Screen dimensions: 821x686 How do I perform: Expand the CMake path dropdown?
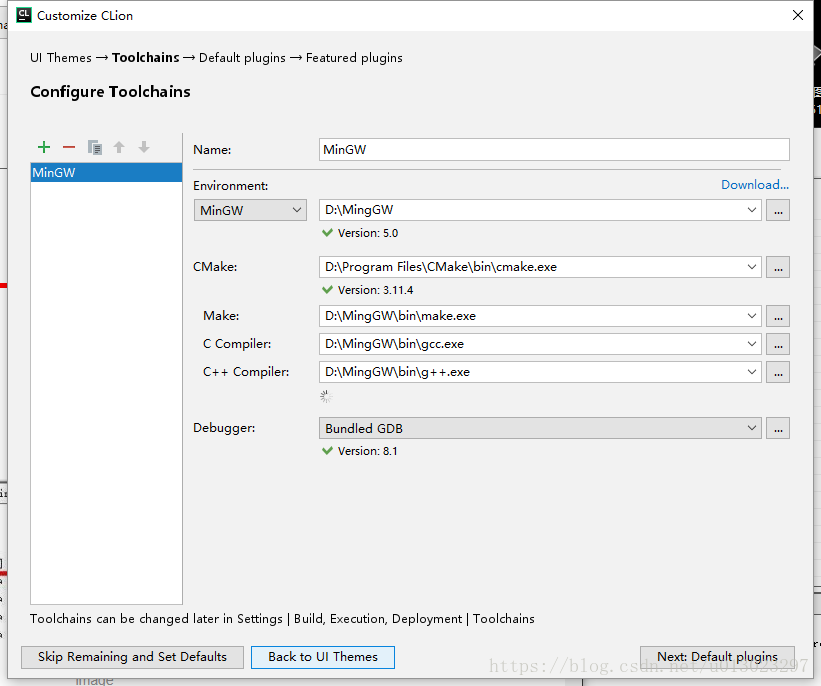[x=752, y=267]
